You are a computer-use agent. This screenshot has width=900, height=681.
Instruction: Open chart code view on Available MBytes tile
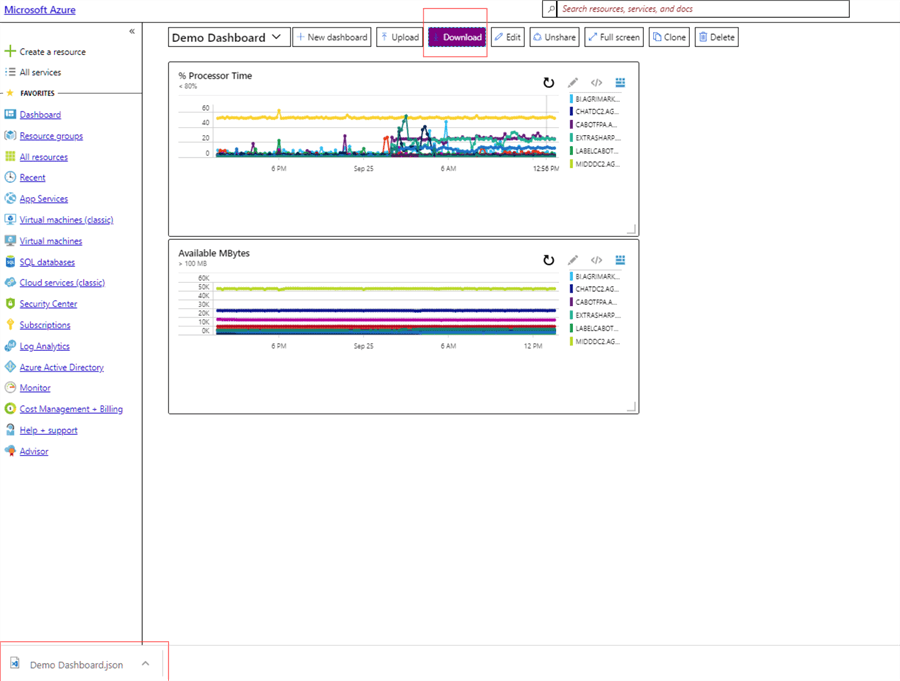click(x=596, y=260)
